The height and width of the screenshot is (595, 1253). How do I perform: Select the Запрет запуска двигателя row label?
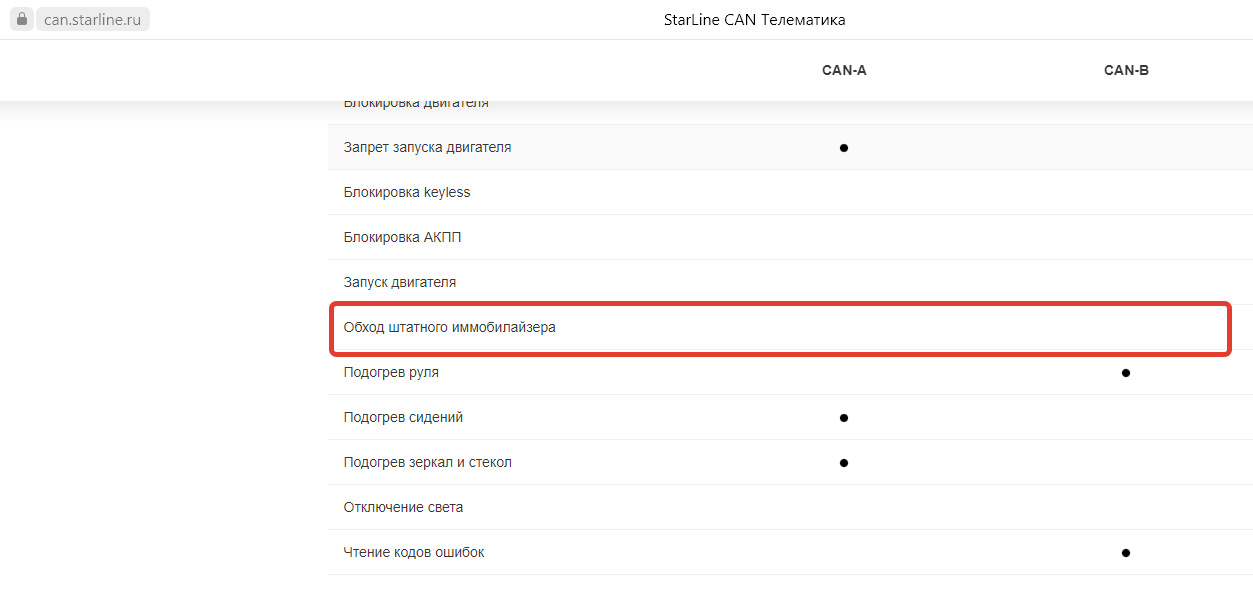coord(427,147)
